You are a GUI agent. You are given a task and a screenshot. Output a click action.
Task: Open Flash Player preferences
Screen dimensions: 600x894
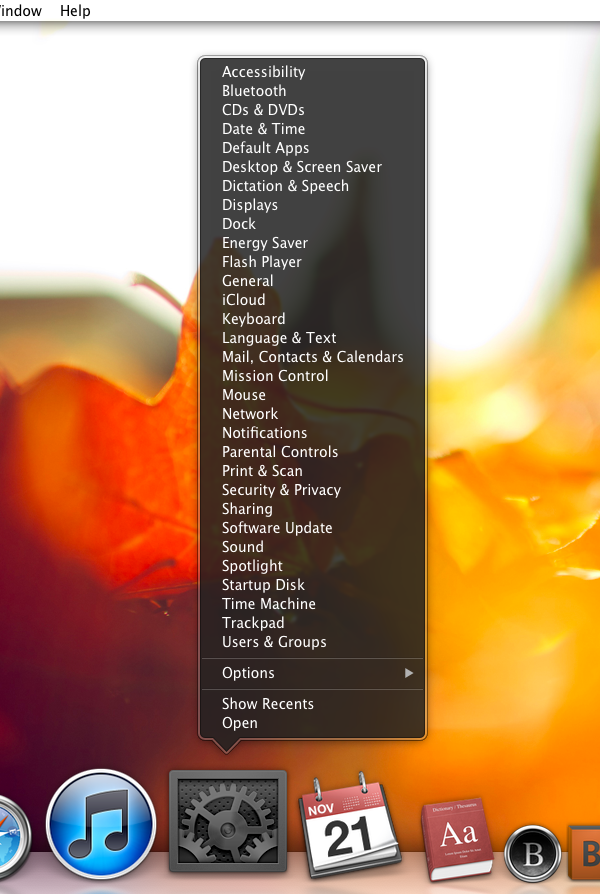261,262
